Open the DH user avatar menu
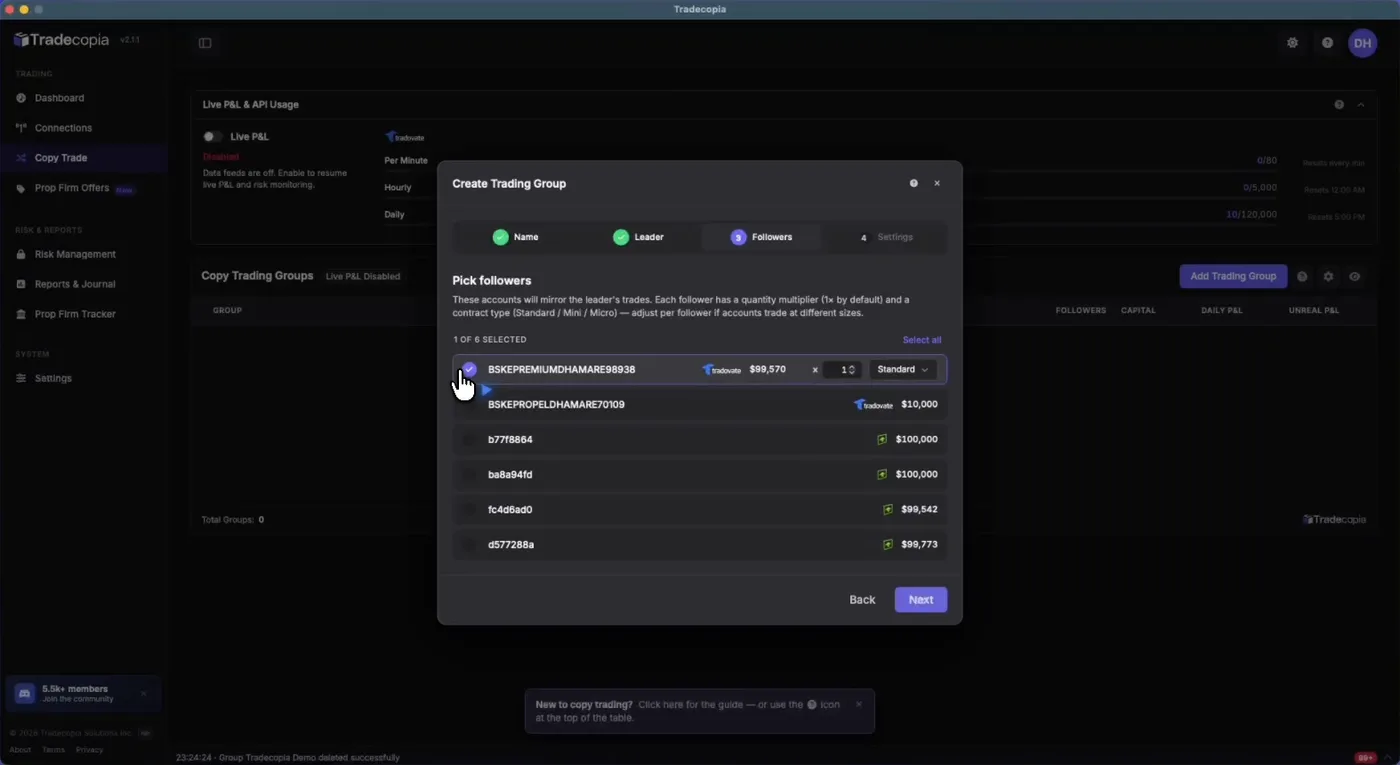This screenshot has width=1400, height=765. coord(1362,43)
